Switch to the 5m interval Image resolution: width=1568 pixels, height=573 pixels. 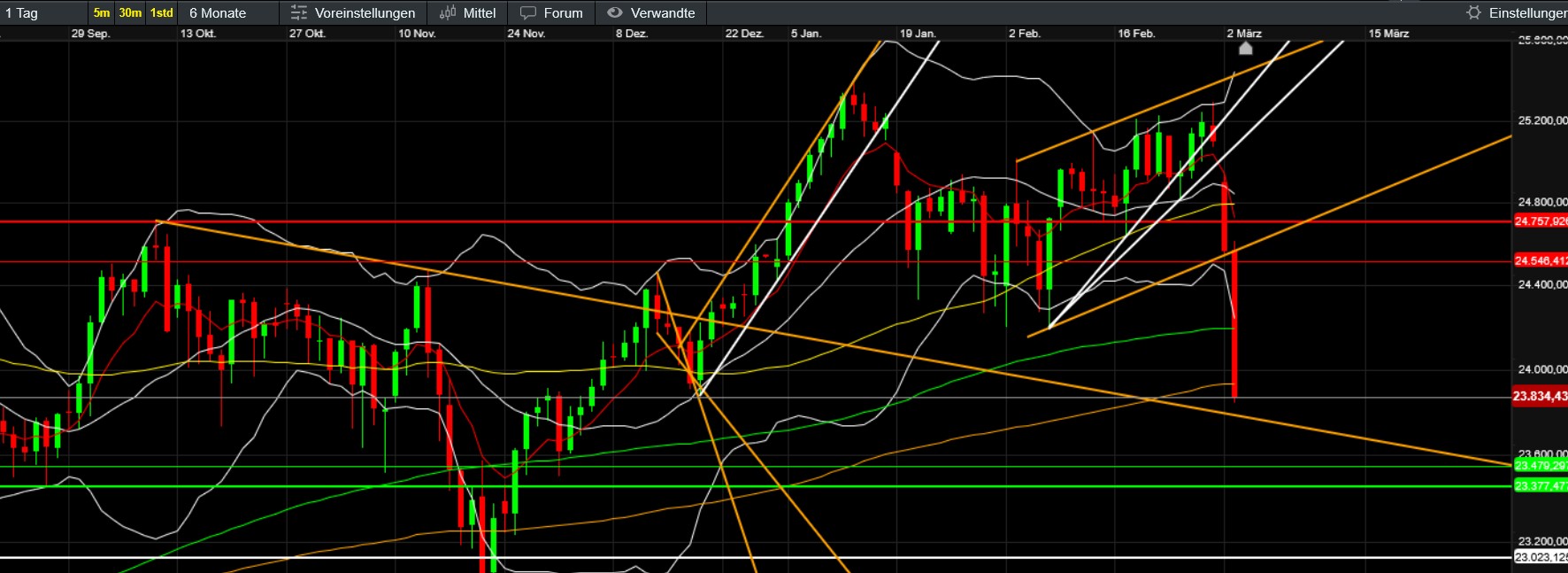click(102, 13)
